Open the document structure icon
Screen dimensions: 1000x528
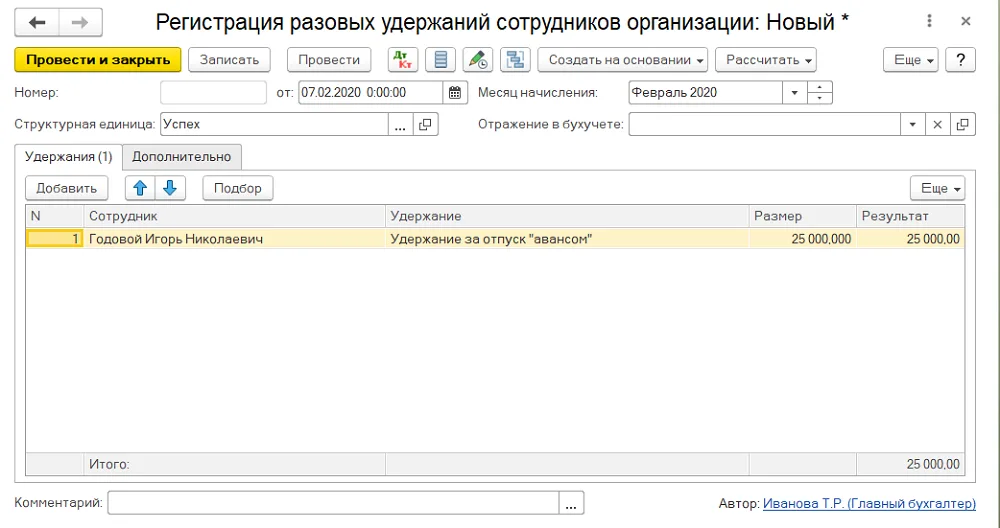click(x=515, y=60)
